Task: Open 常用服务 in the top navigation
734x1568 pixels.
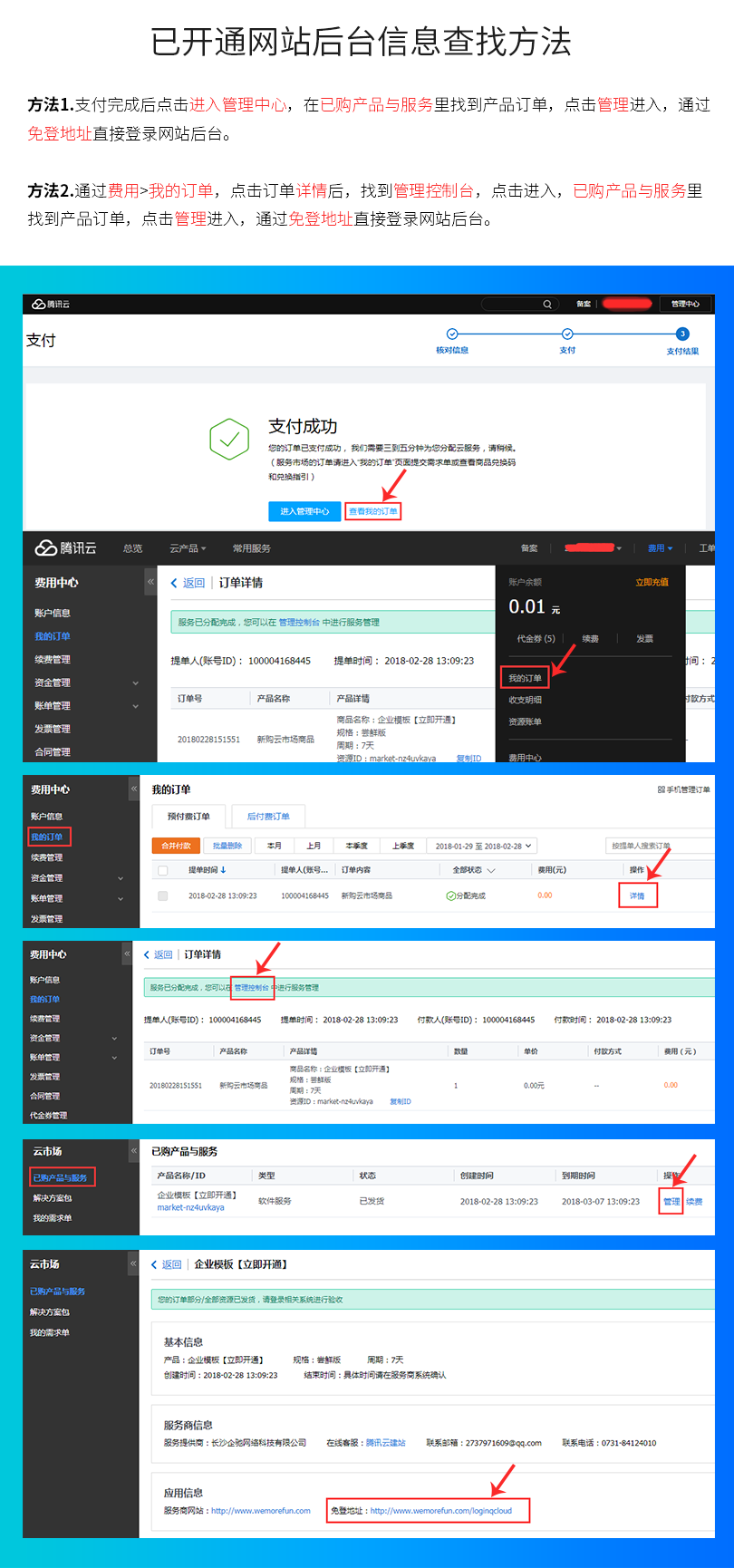Action: [251, 548]
